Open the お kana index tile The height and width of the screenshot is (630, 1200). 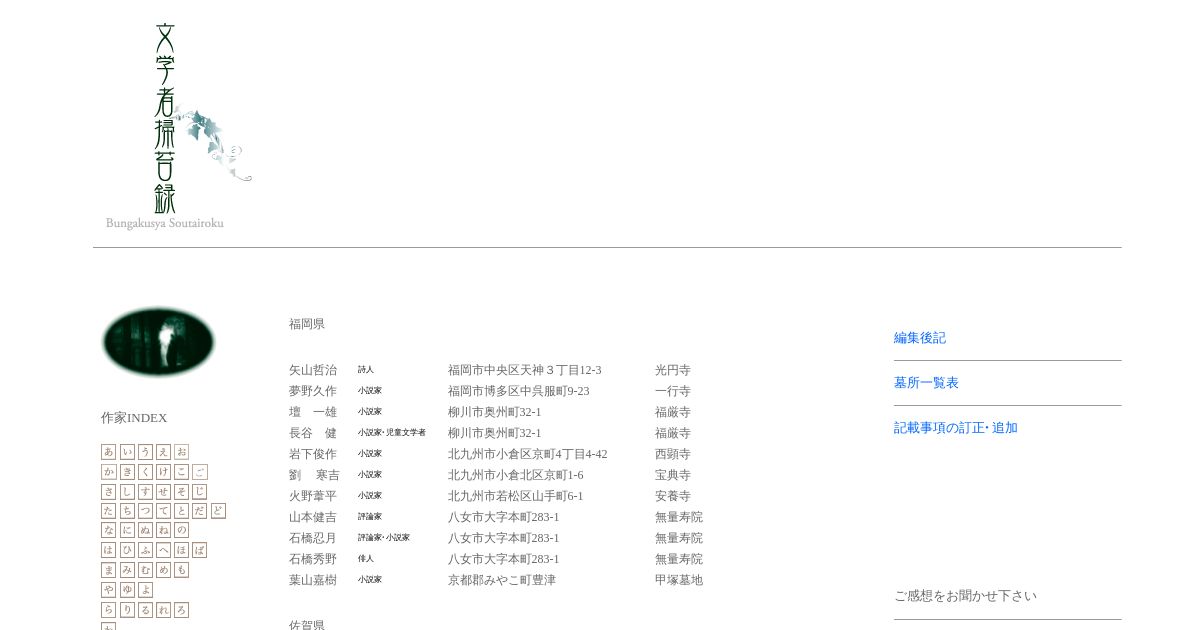pyautogui.click(x=181, y=452)
